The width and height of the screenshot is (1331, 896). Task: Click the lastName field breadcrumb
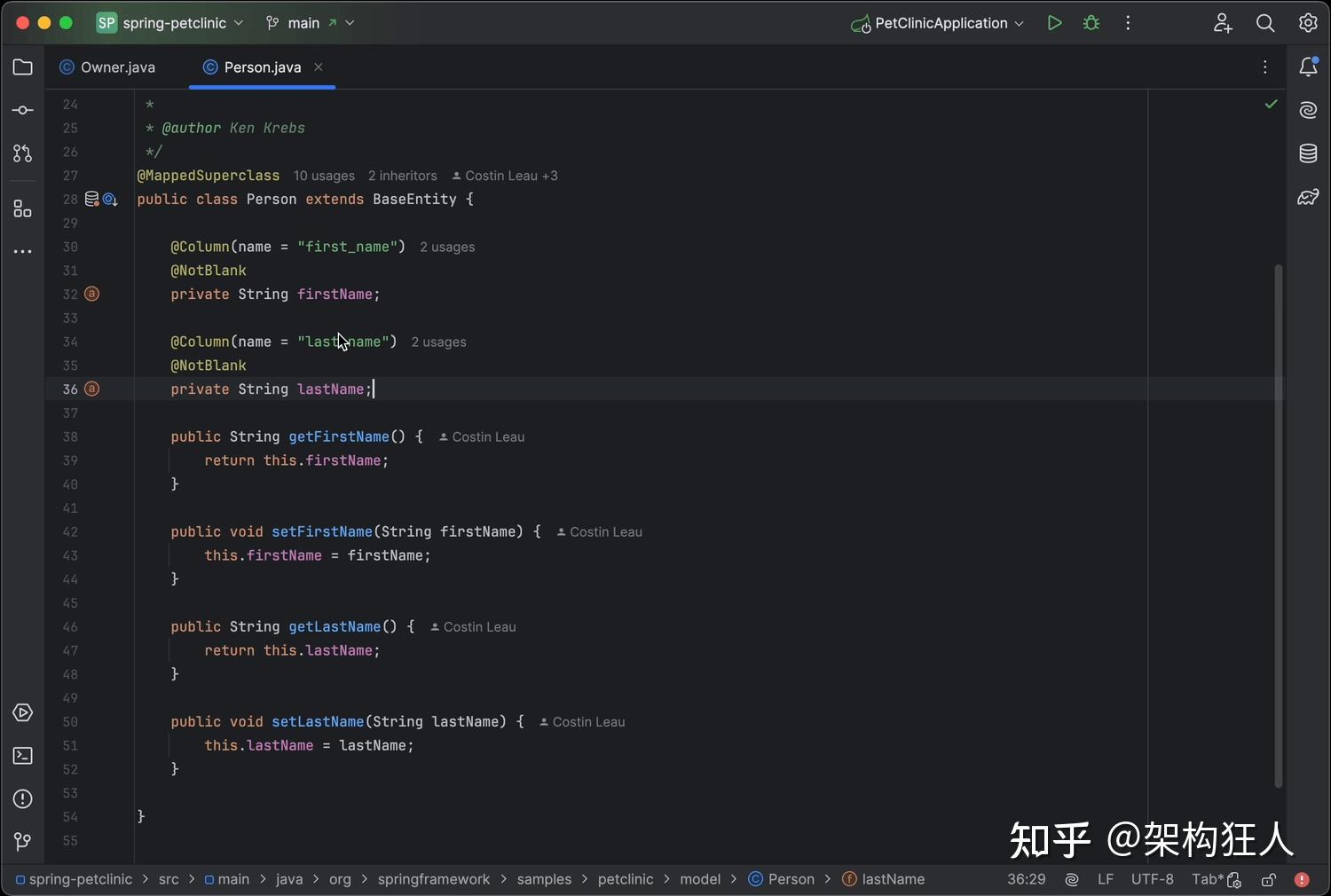(883, 879)
